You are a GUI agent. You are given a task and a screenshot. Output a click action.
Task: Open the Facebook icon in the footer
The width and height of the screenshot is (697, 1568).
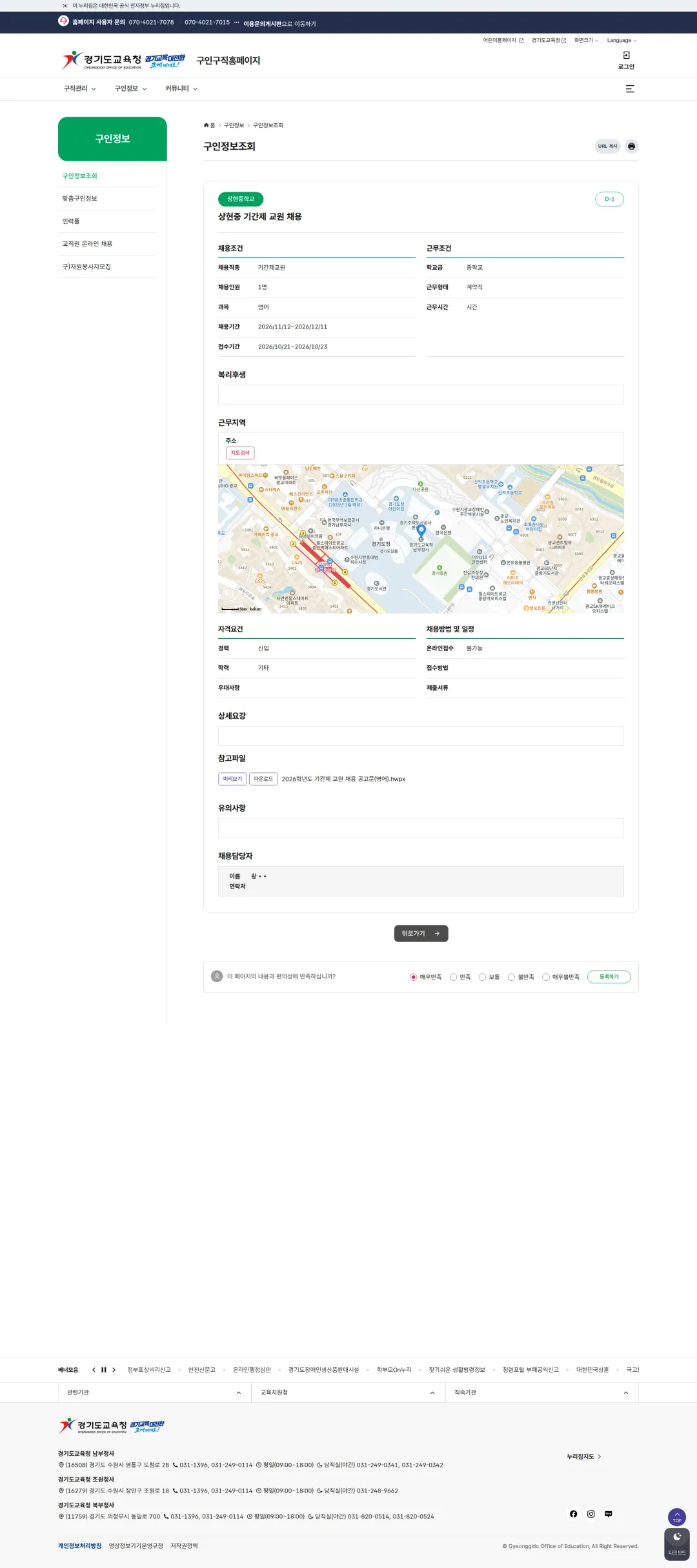573,1514
